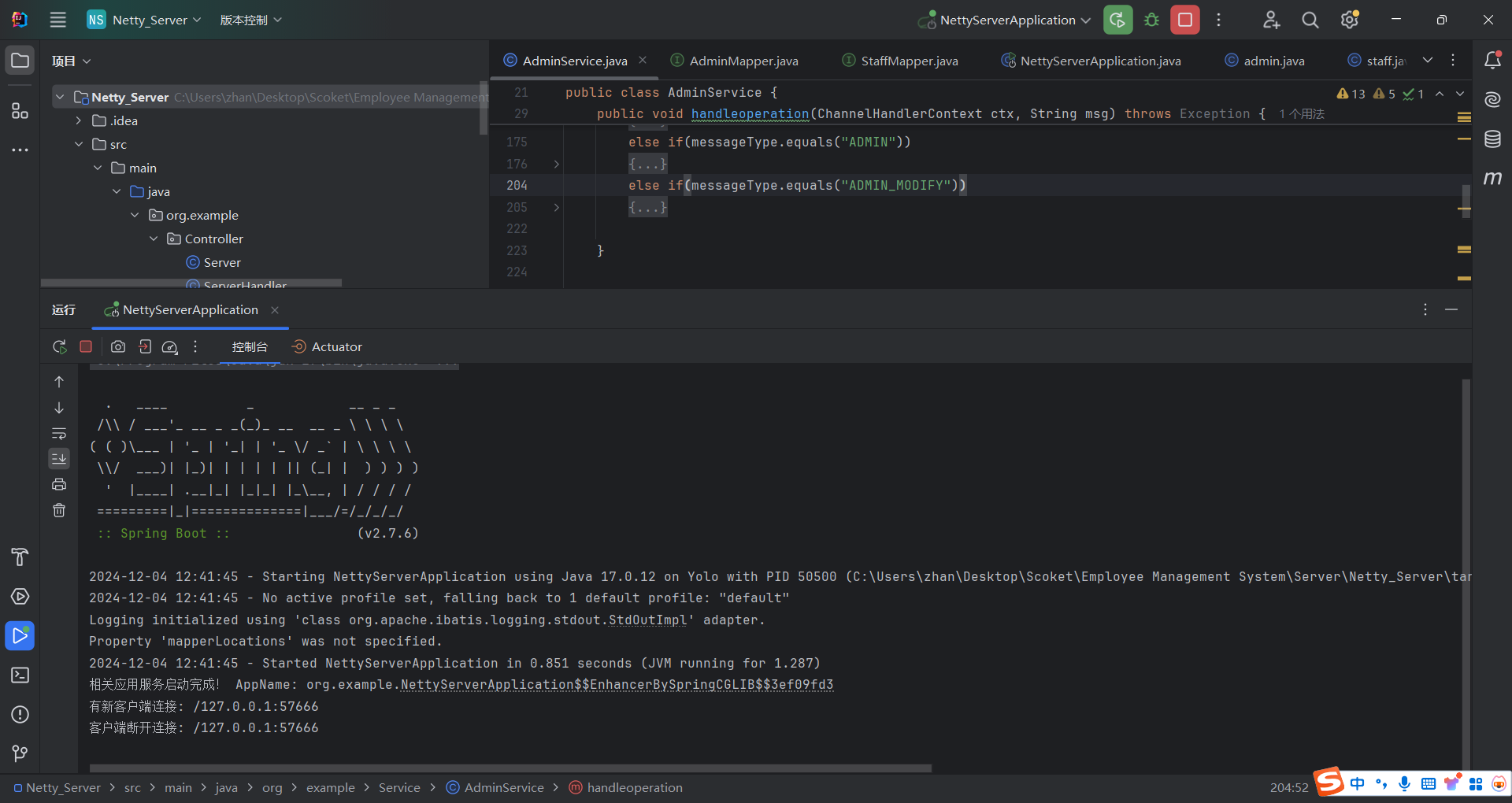Viewport: 1512px width, 803px height.
Task: Open the Git version control tool window
Action: point(20,753)
